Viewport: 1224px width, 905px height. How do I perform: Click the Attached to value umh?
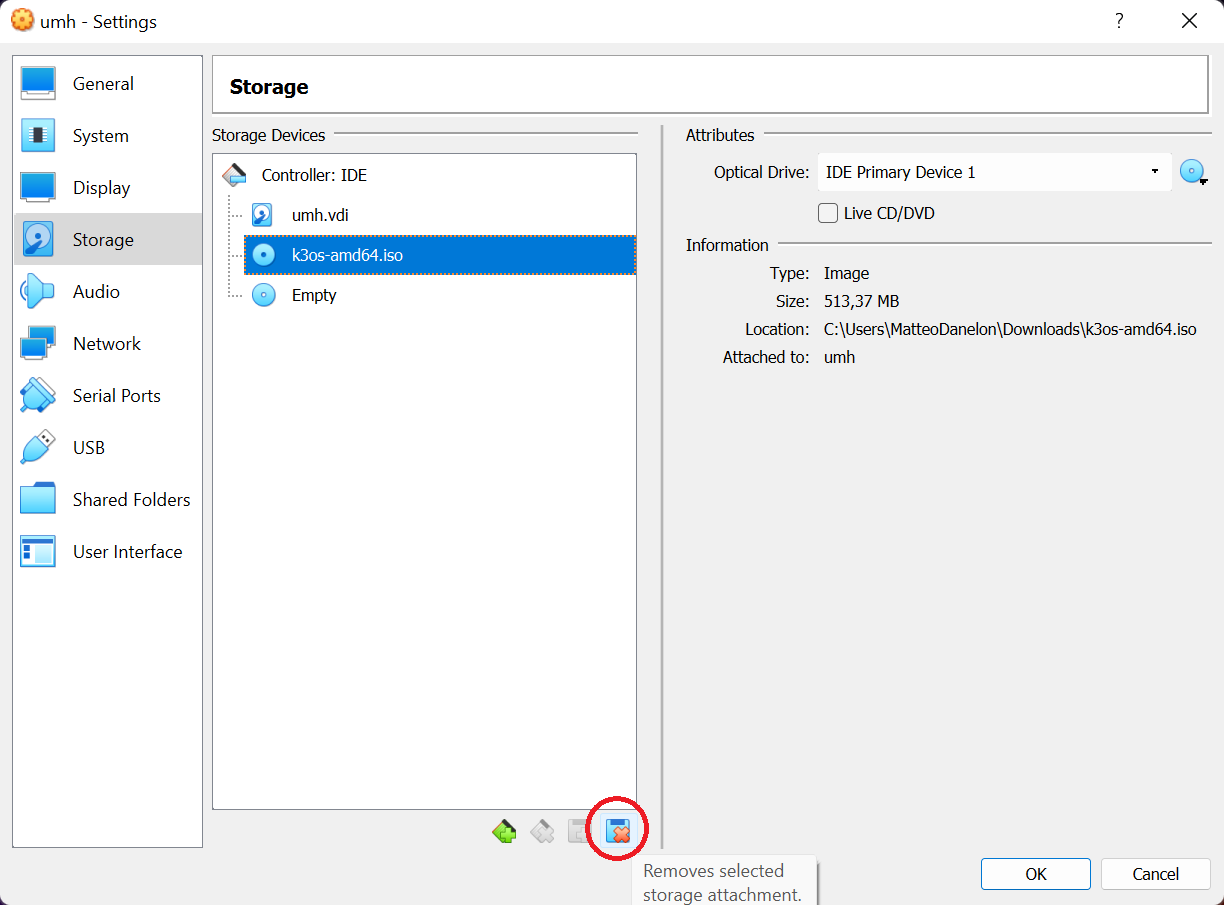point(839,357)
